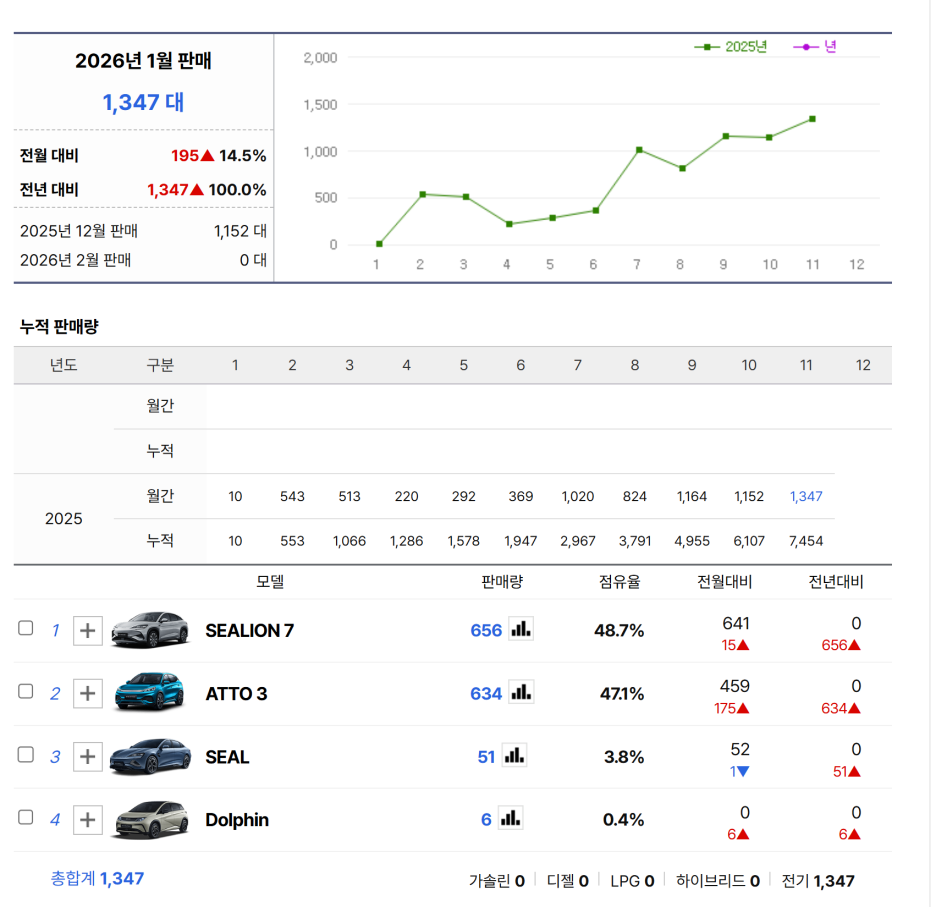The height and width of the screenshot is (907, 936).
Task: Click the 총합계 1,347 total label
Action: tap(97, 878)
